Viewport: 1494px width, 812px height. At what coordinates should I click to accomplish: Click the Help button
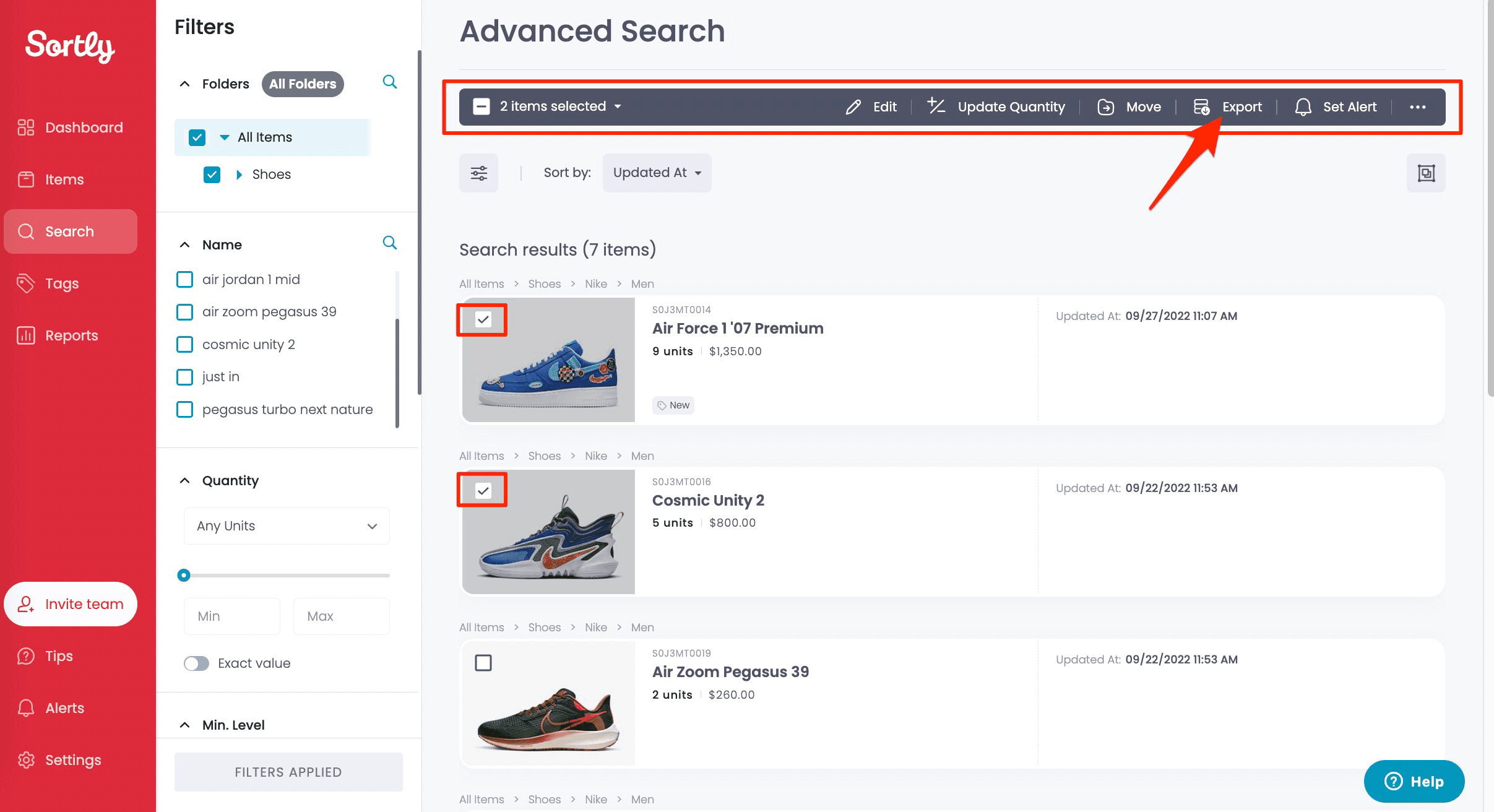[x=1414, y=782]
